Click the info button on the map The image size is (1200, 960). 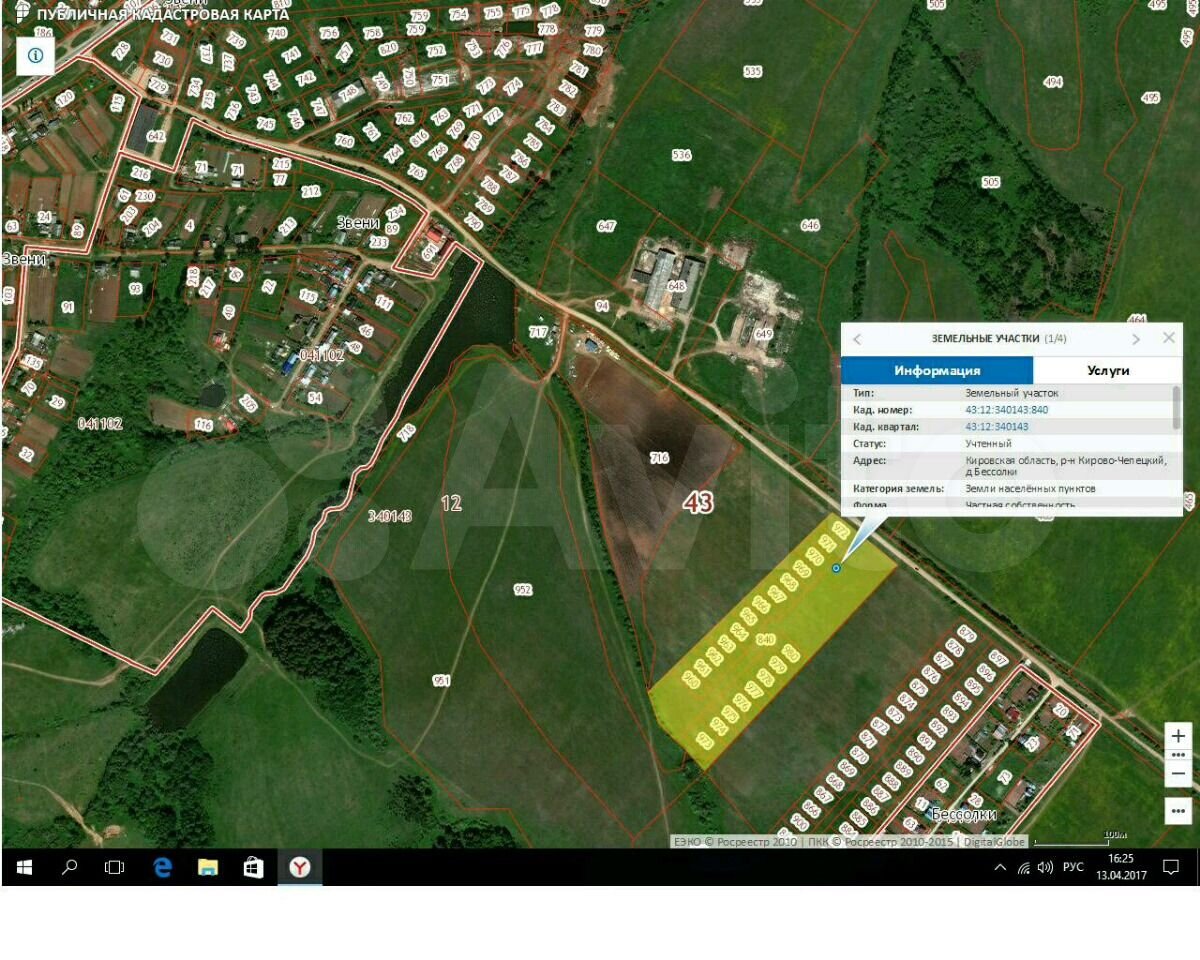coord(35,57)
